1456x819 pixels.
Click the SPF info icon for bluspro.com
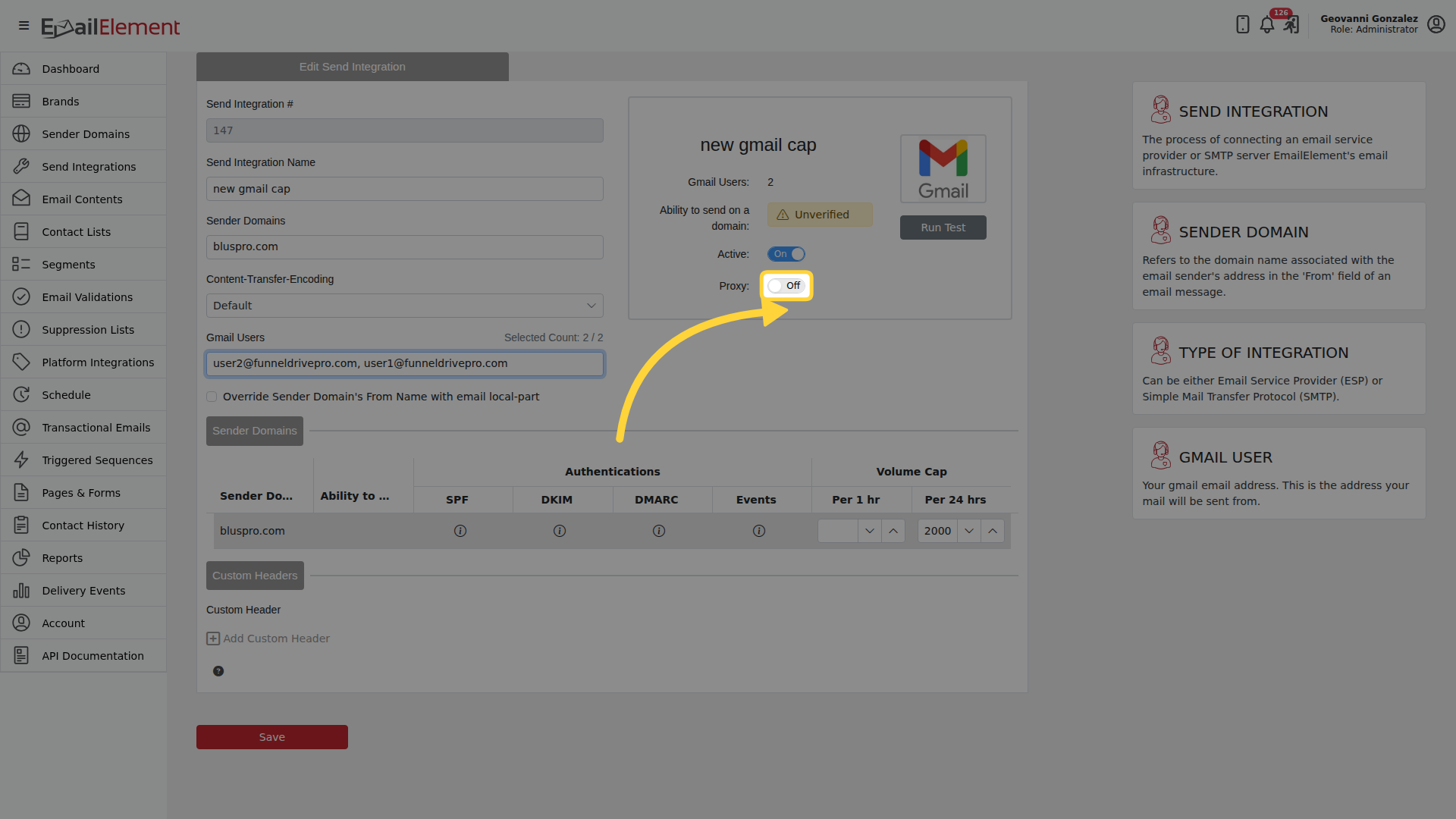pyautogui.click(x=460, y=531)
